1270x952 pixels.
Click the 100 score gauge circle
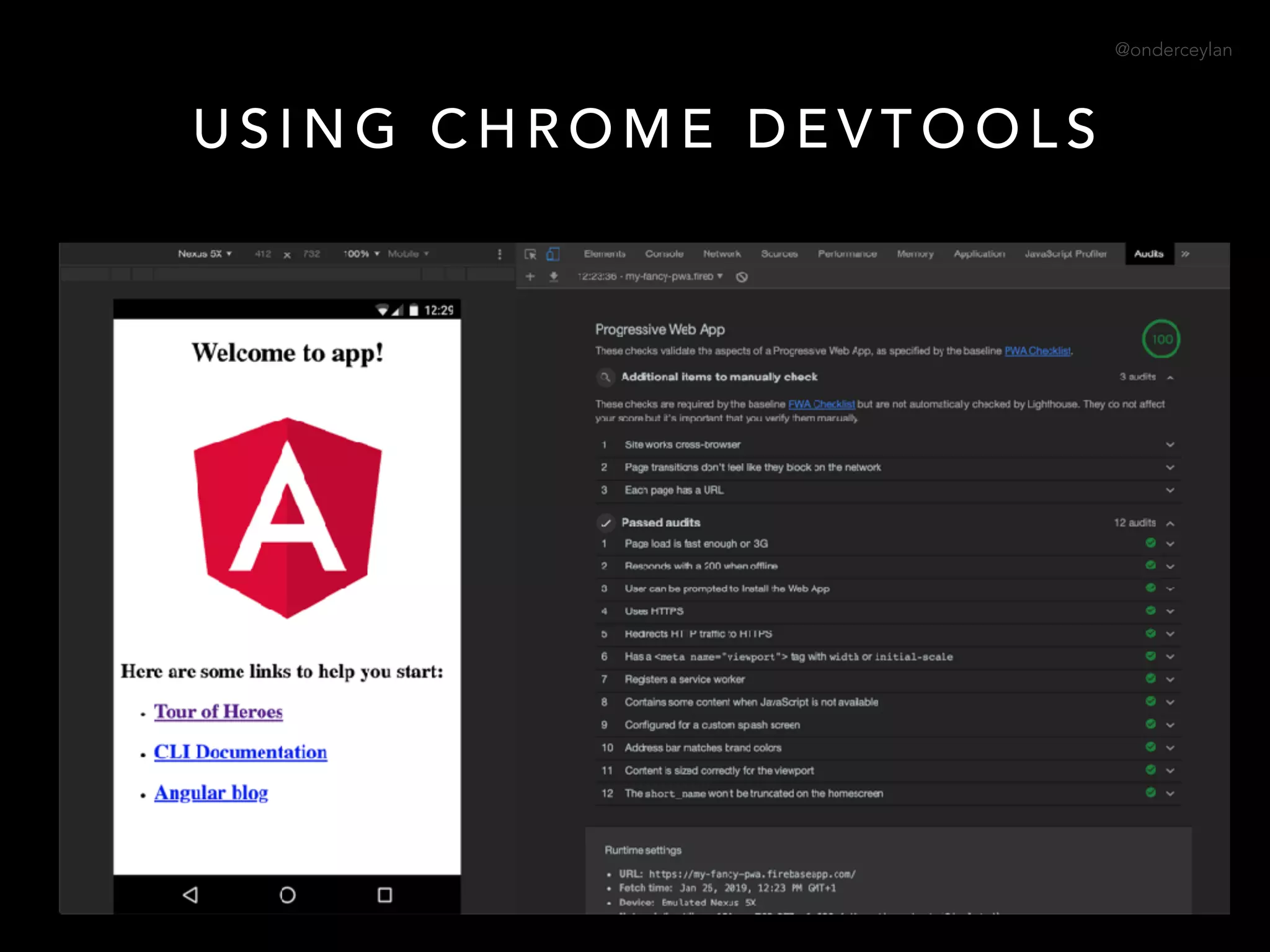(1161, 339)
